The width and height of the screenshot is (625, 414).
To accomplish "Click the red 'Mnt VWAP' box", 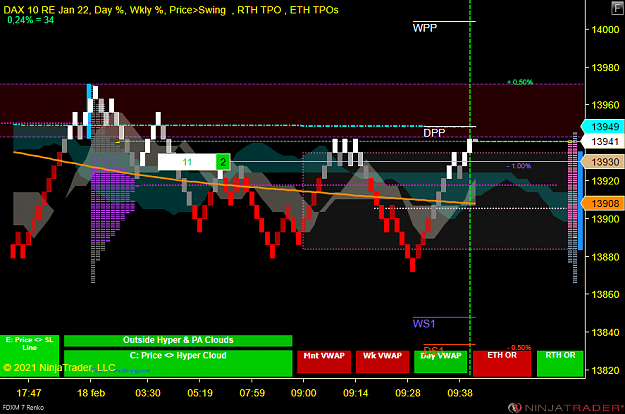I will click(x=324, y=362).
